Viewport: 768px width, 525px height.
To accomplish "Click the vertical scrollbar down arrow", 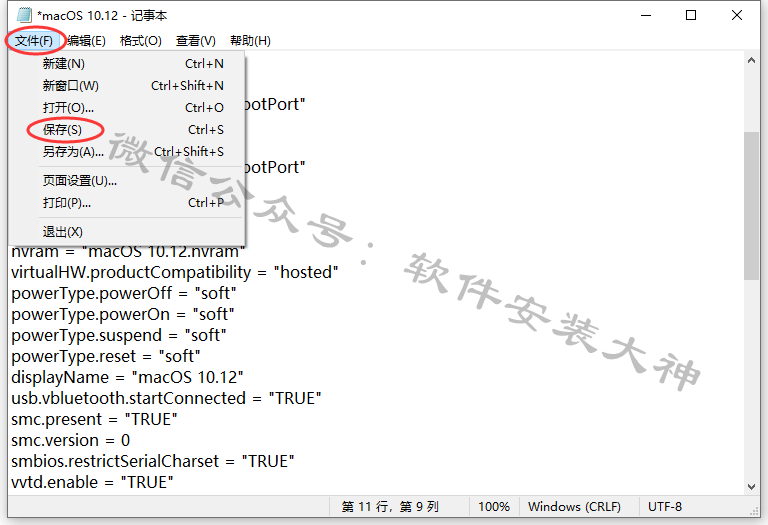I will click(751, 486).
